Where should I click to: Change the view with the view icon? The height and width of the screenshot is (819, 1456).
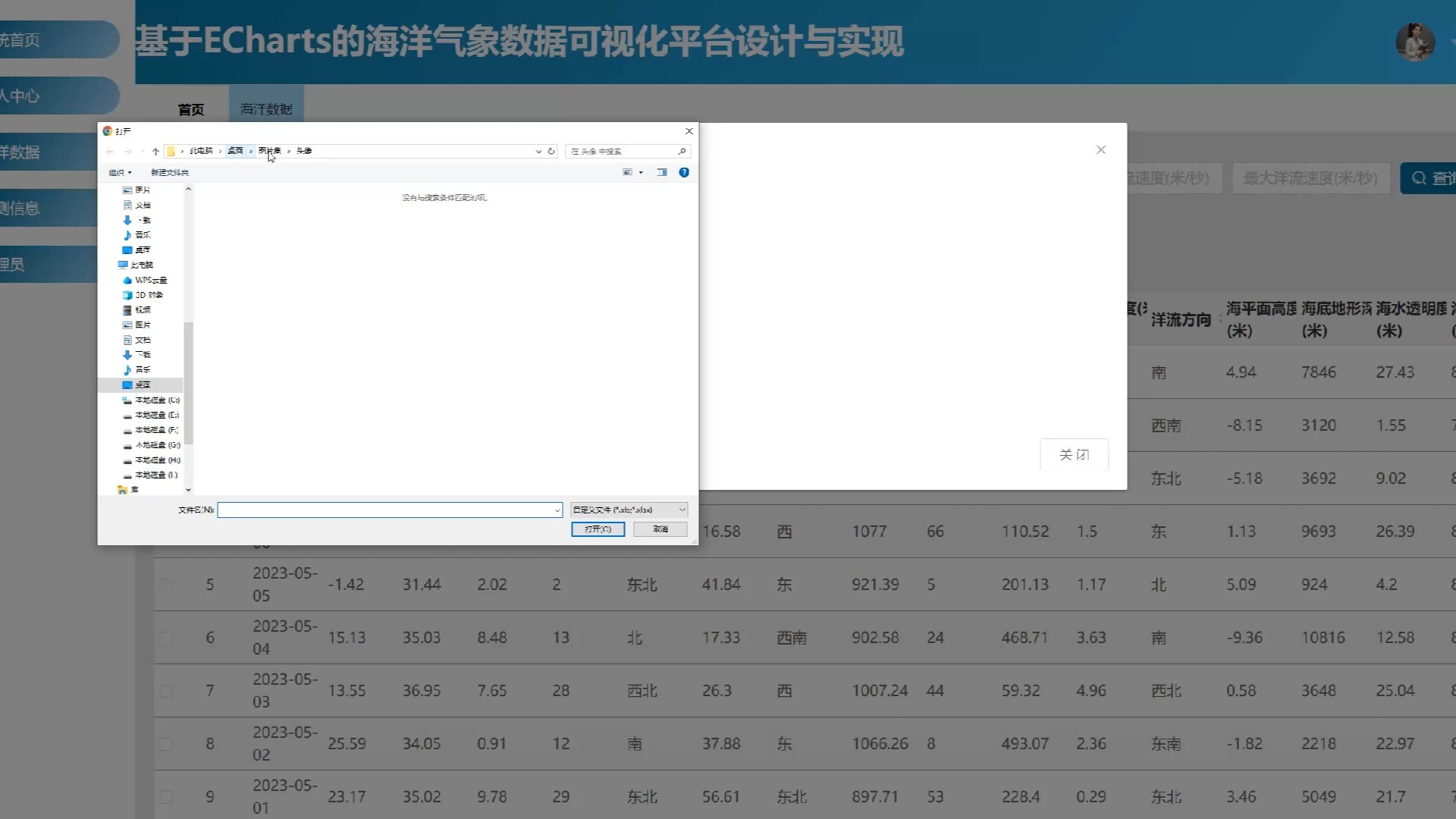tap(627, 173)
